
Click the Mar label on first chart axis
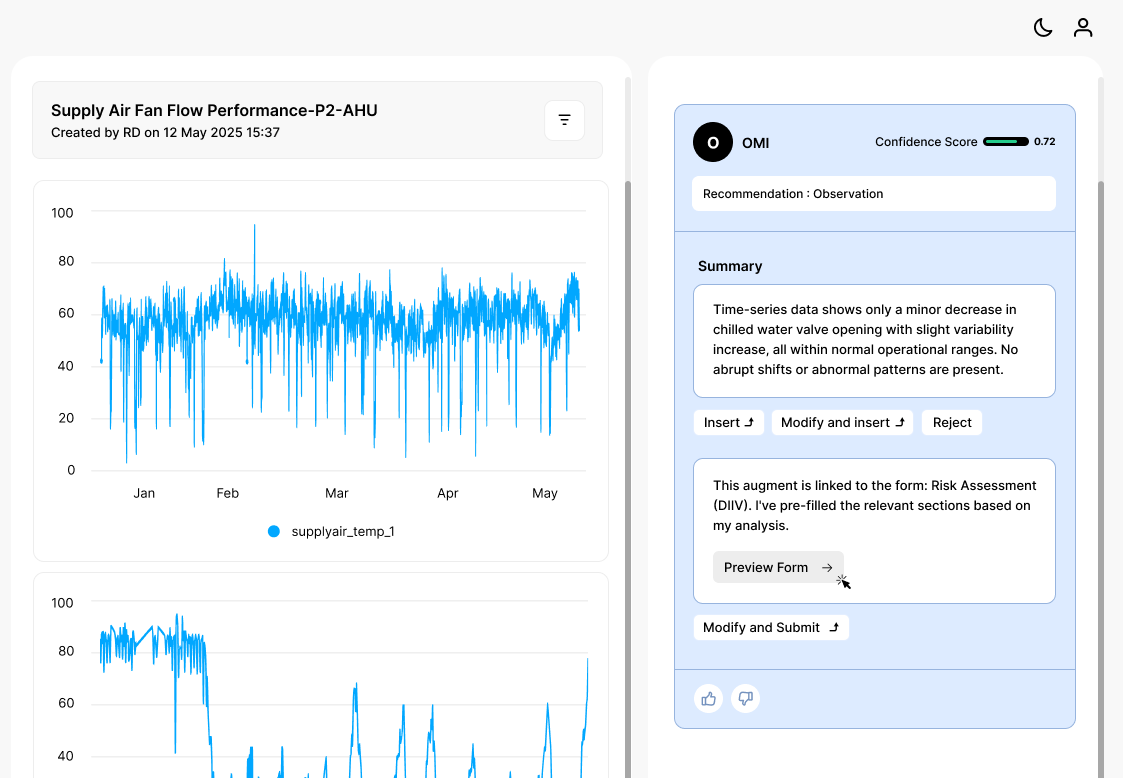coord(337,494)
